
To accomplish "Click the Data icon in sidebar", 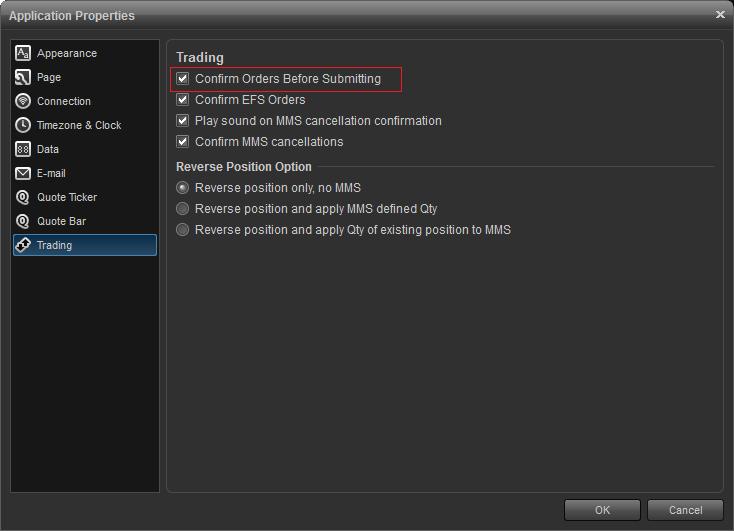I will point(23,149).
